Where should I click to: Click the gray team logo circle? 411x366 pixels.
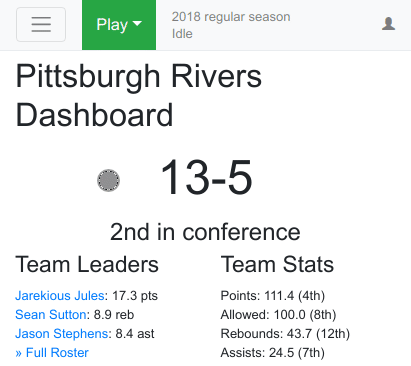(108, 180)
